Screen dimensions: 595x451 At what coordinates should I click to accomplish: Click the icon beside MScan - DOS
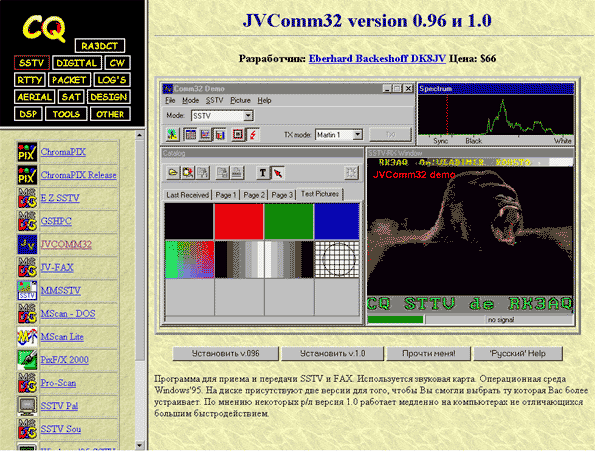pyautogui.click(x=27, y=314)
